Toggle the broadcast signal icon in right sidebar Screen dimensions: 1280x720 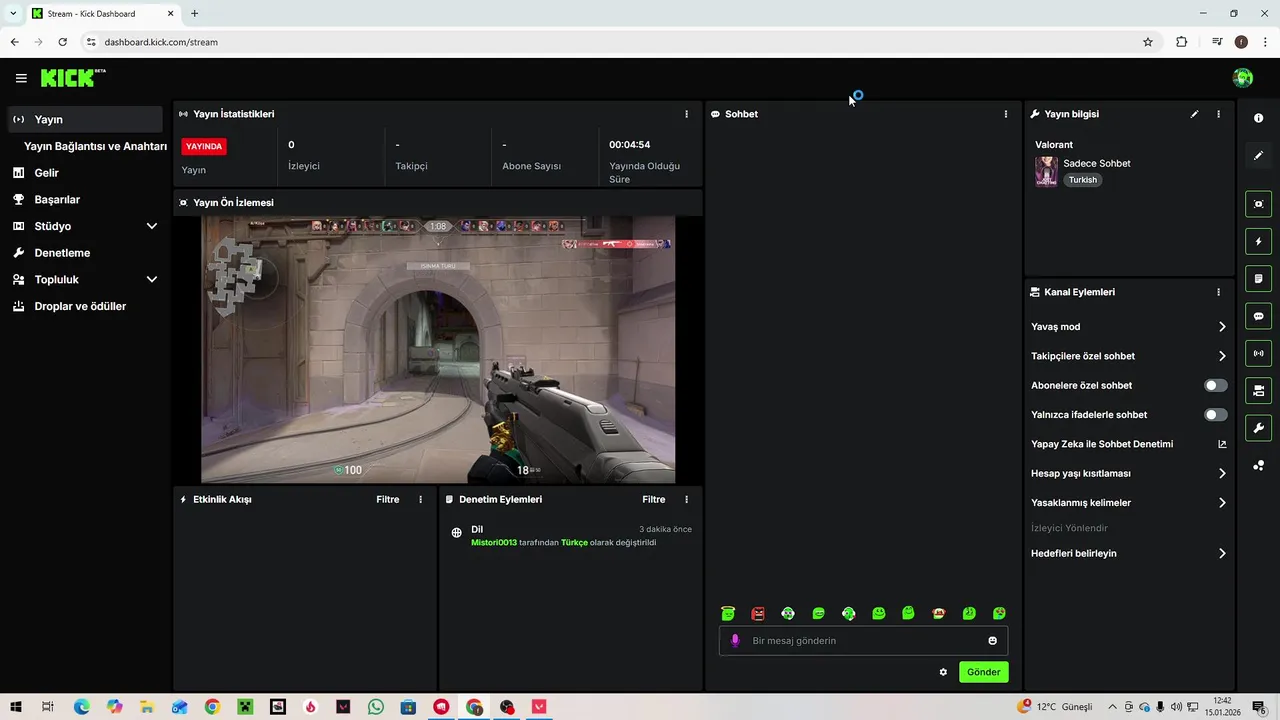pyautogui.click(x=1259, y=353)
